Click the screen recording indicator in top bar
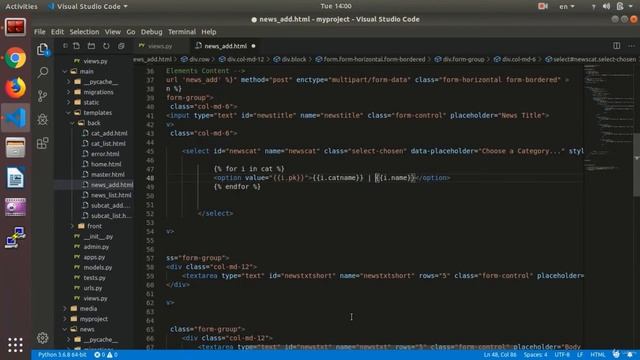Screen dimensions: 640x360 pos(542,6)
